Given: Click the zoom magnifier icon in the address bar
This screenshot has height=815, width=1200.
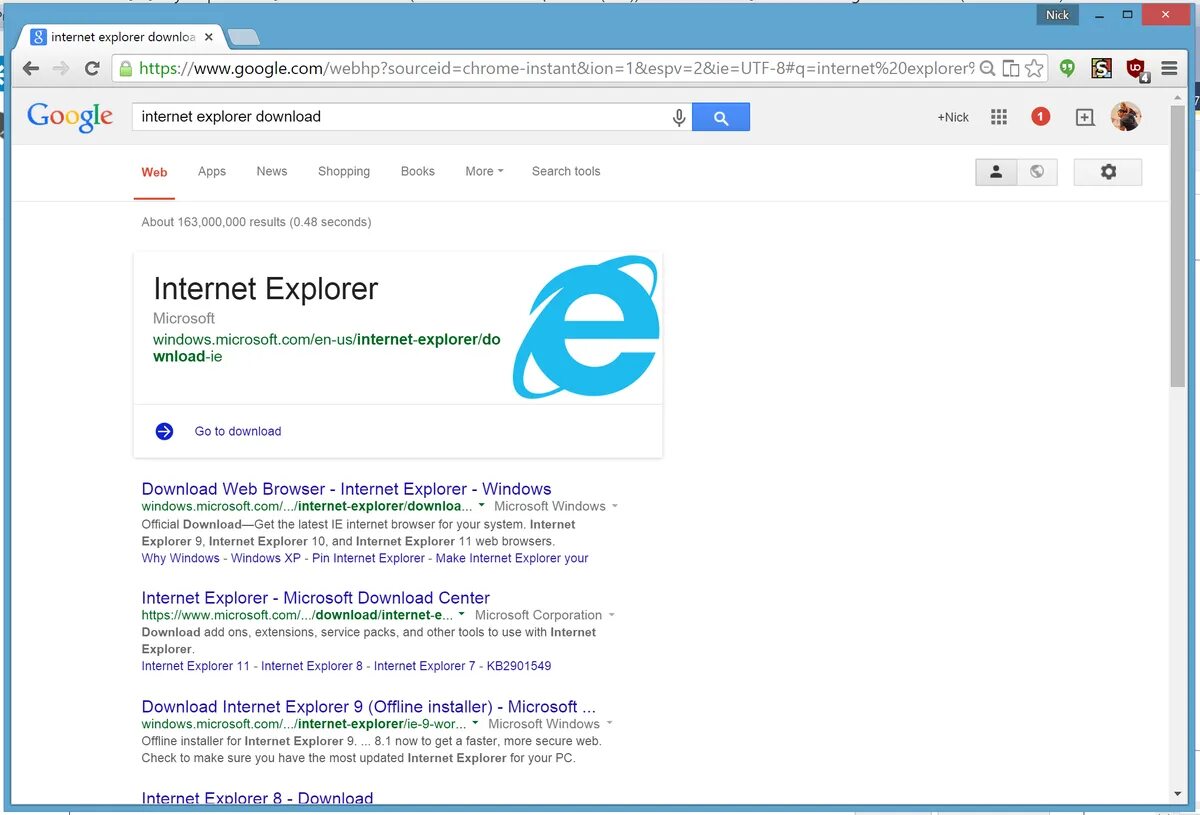Looking at the screenshot, I should 987,68.
